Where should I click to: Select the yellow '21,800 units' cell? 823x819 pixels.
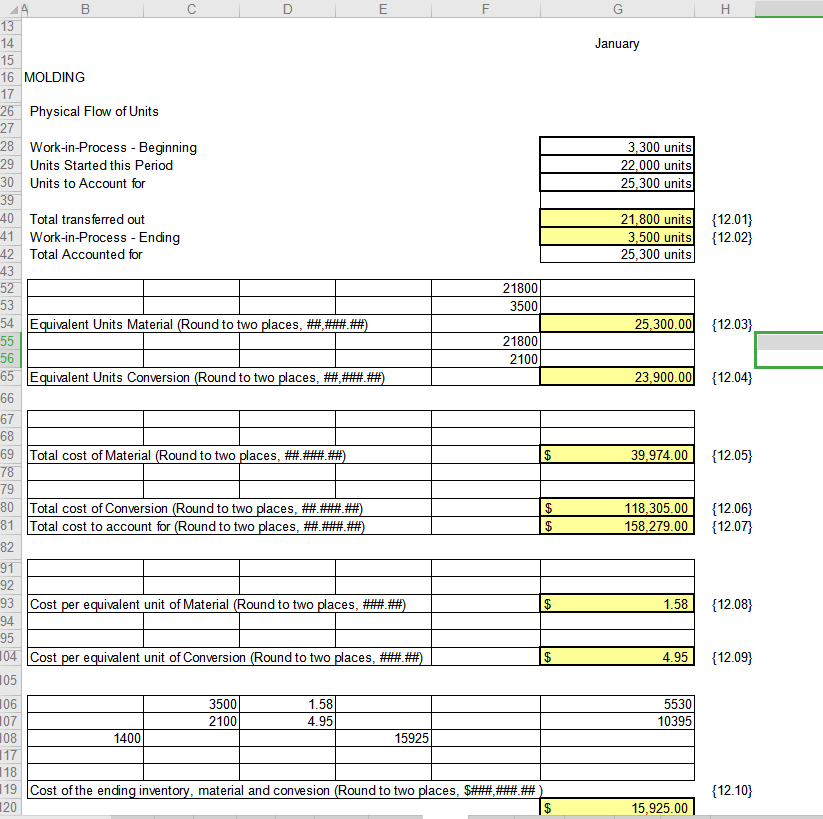[x=617, y=219]
